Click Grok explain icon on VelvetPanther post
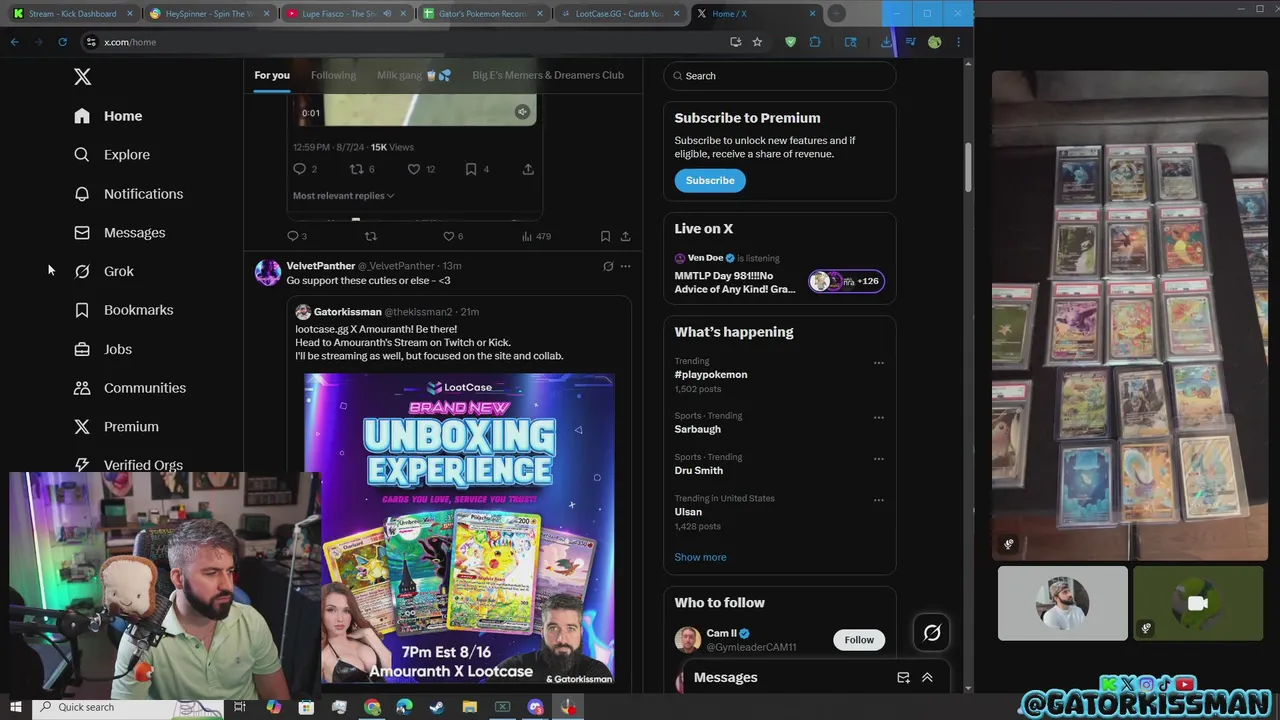 (x=608, y=266)
